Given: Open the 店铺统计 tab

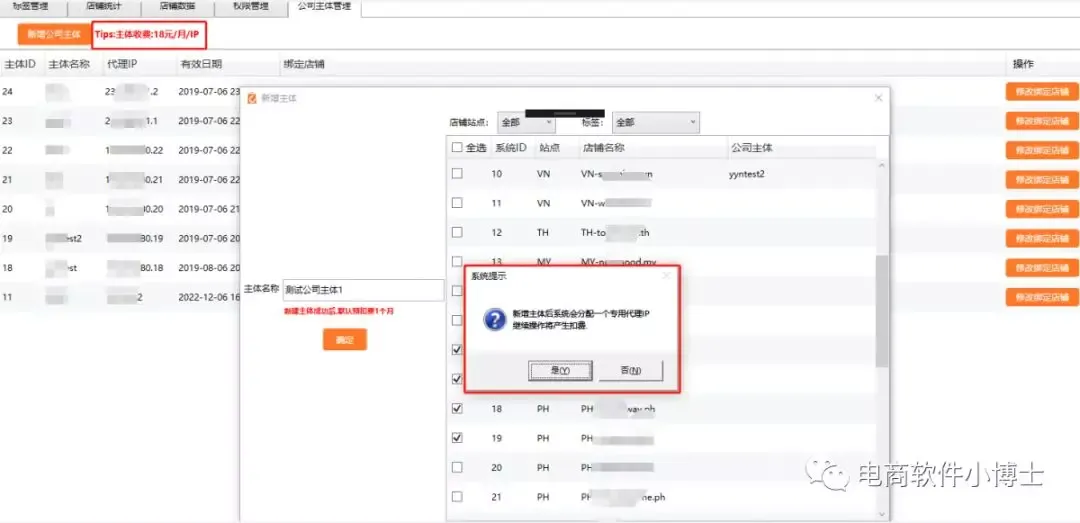Looking at the screenshot, I should pyautogui.click(x=104, y=8).
